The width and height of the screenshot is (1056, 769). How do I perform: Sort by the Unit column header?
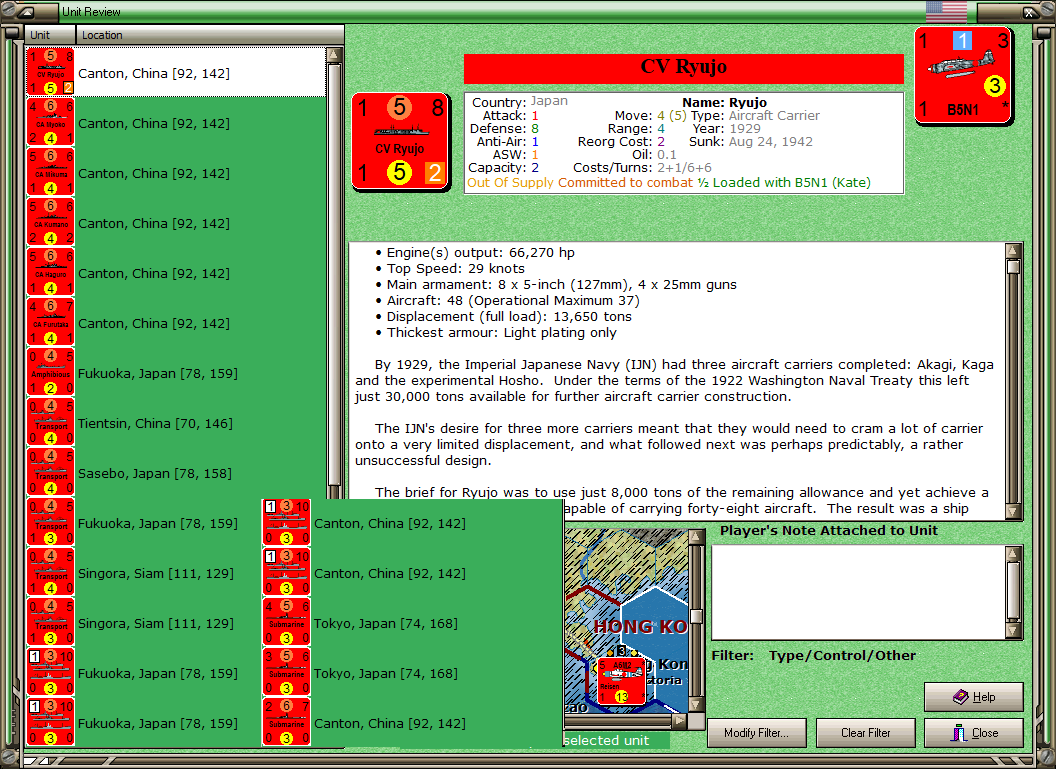(51, 35)
